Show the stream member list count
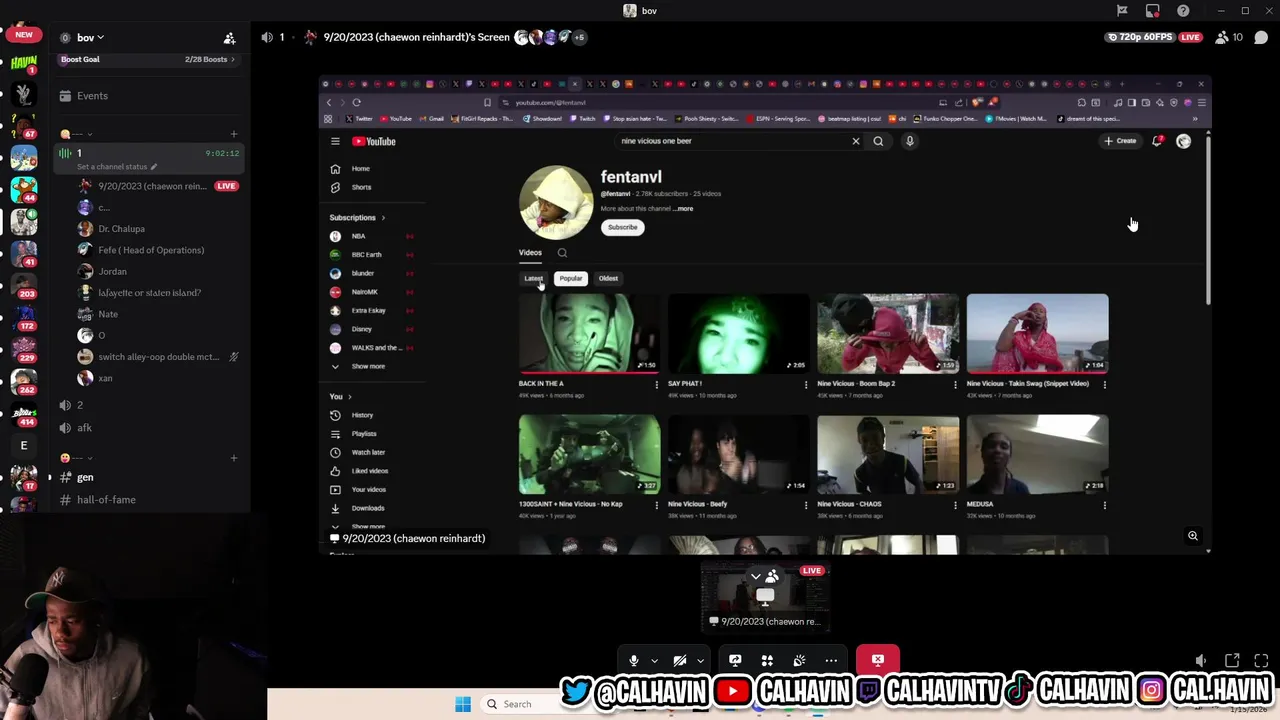Screen dimensions: 1280x720 [1228, 37]
